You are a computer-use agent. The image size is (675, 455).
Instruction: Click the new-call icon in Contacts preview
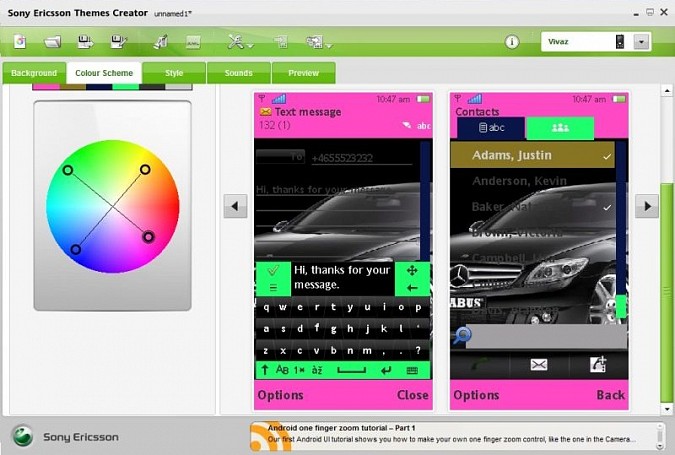(x=598, y=364)
